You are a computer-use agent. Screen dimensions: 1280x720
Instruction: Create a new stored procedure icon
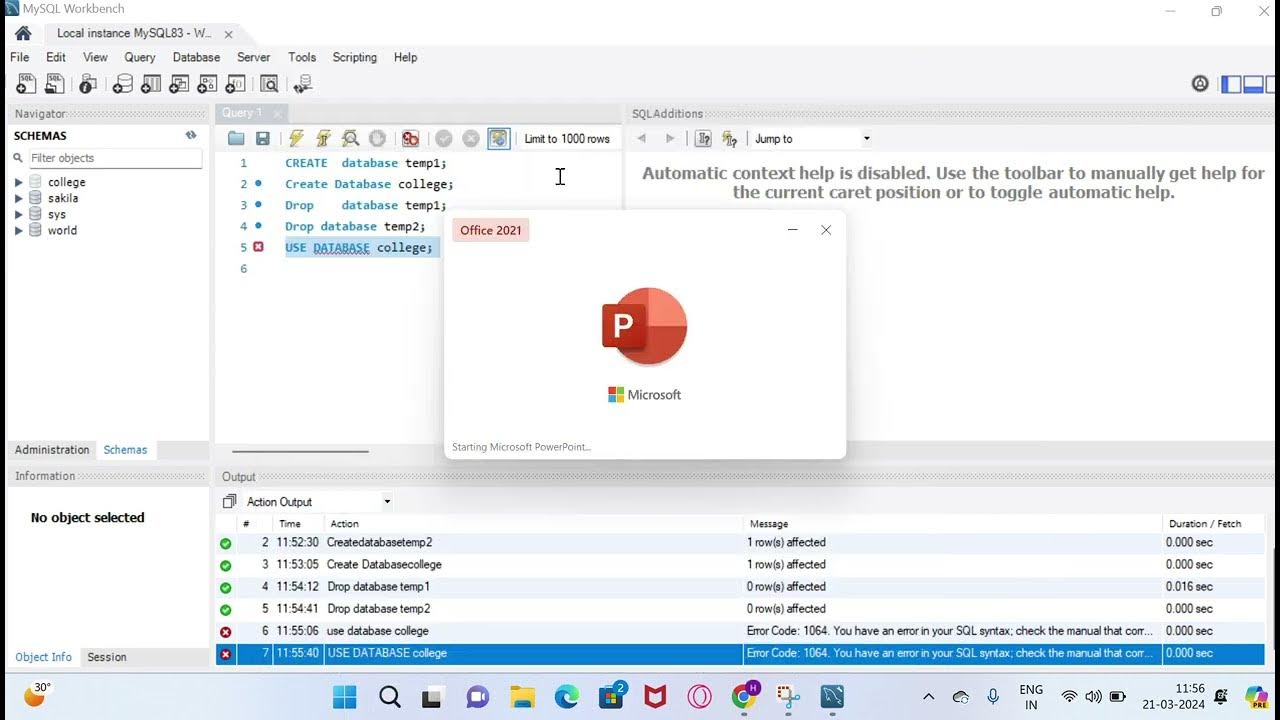coord(209,84)
